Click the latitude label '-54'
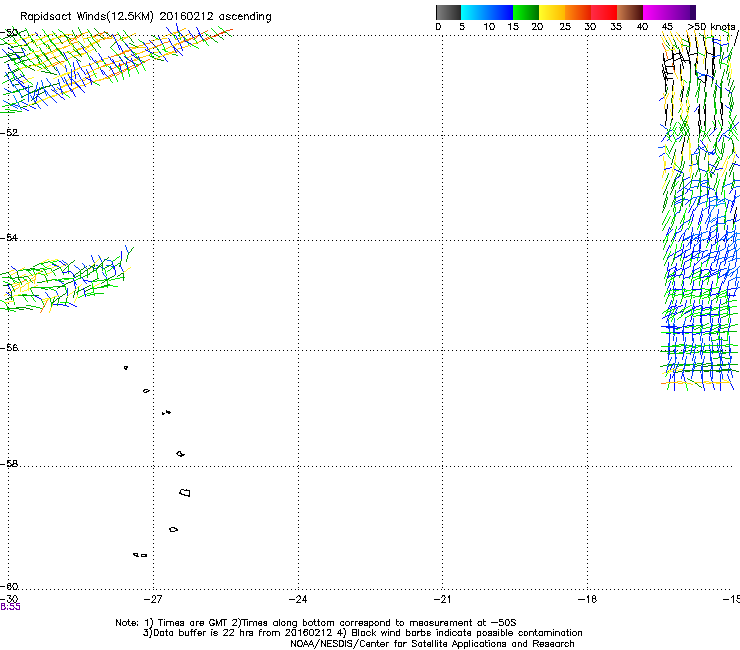 pos(9,237)
